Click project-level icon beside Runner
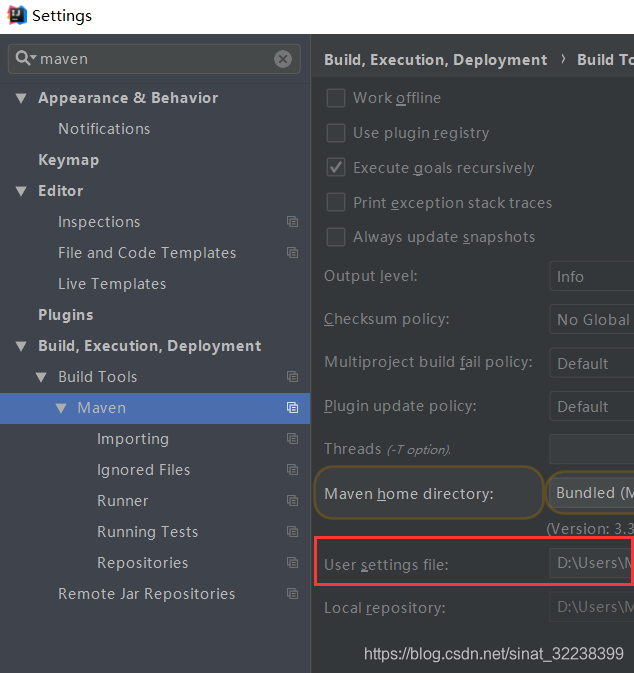Image resolution: width=634 pixels, height=673 pixels. 292,500
